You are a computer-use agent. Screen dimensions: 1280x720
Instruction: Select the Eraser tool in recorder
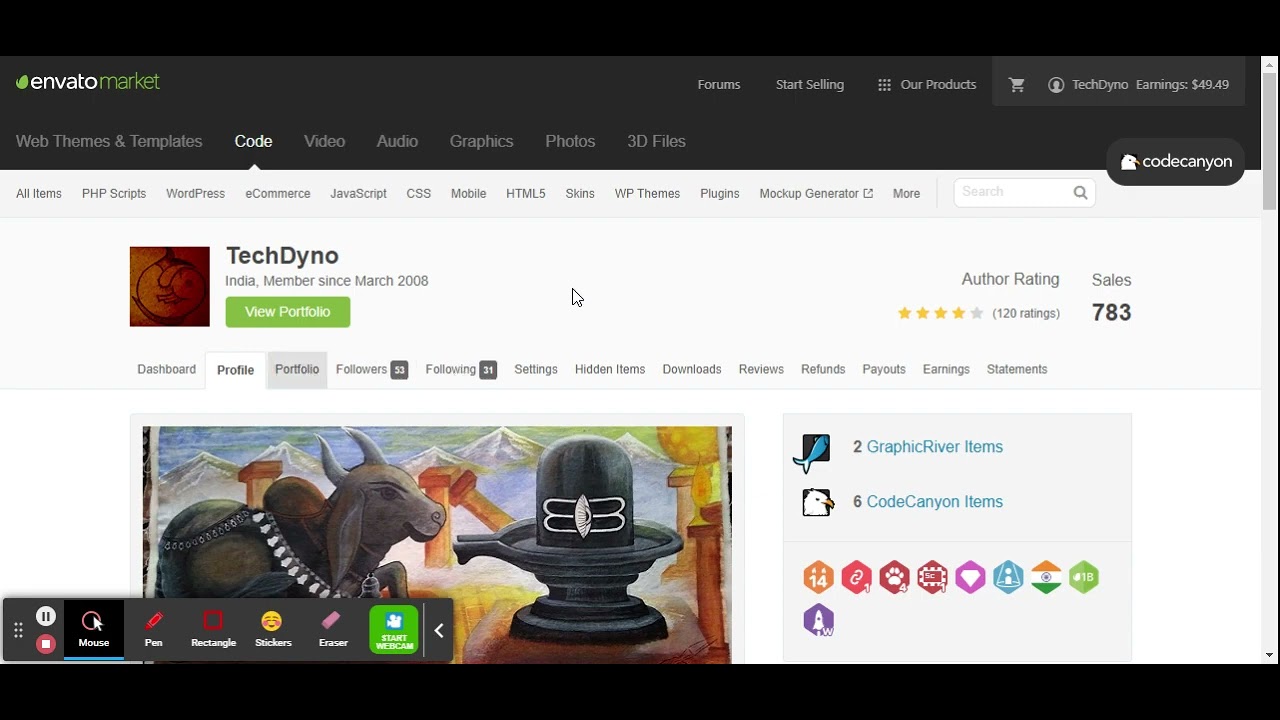click(333, 630)
